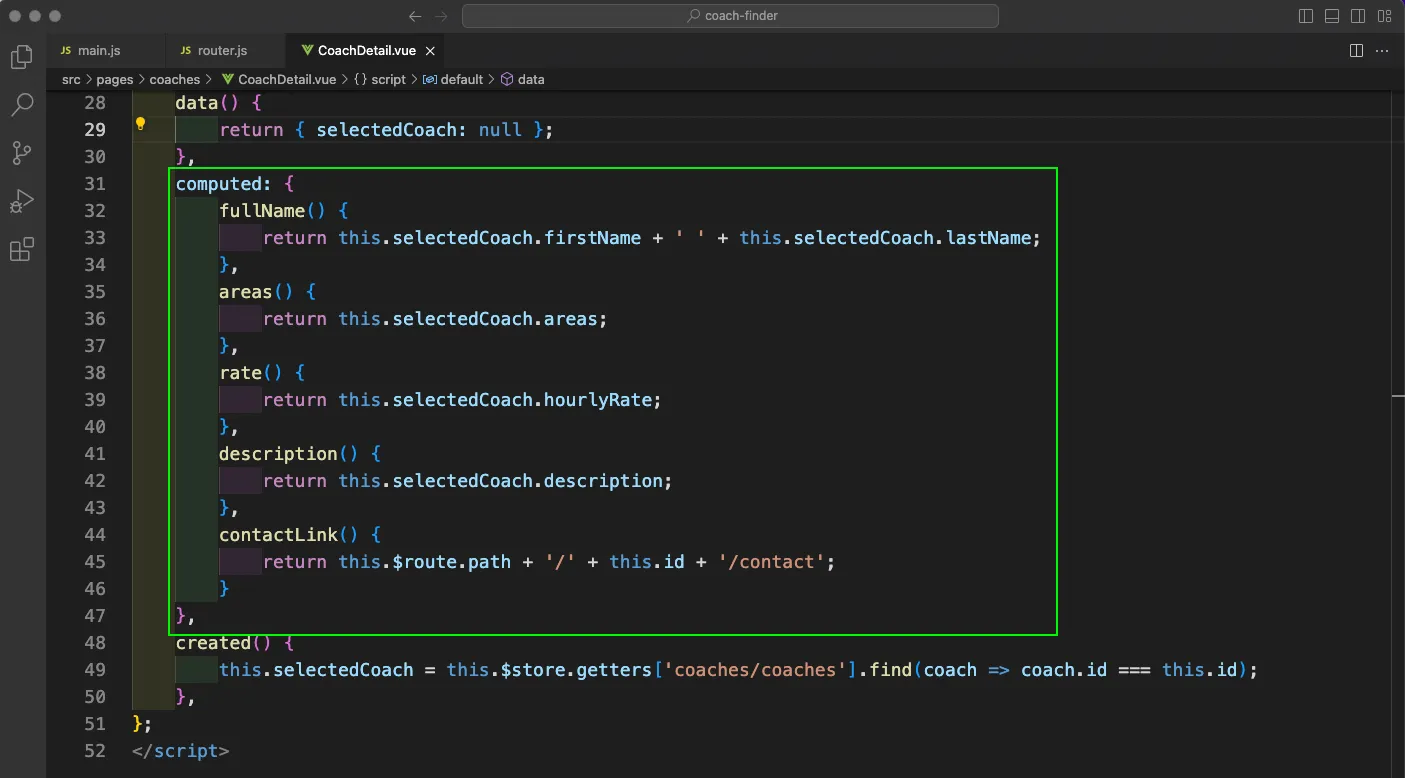Click the rate method name on line 38
The height and width of the screenshot is (778, 1405).
pos(241,373)
